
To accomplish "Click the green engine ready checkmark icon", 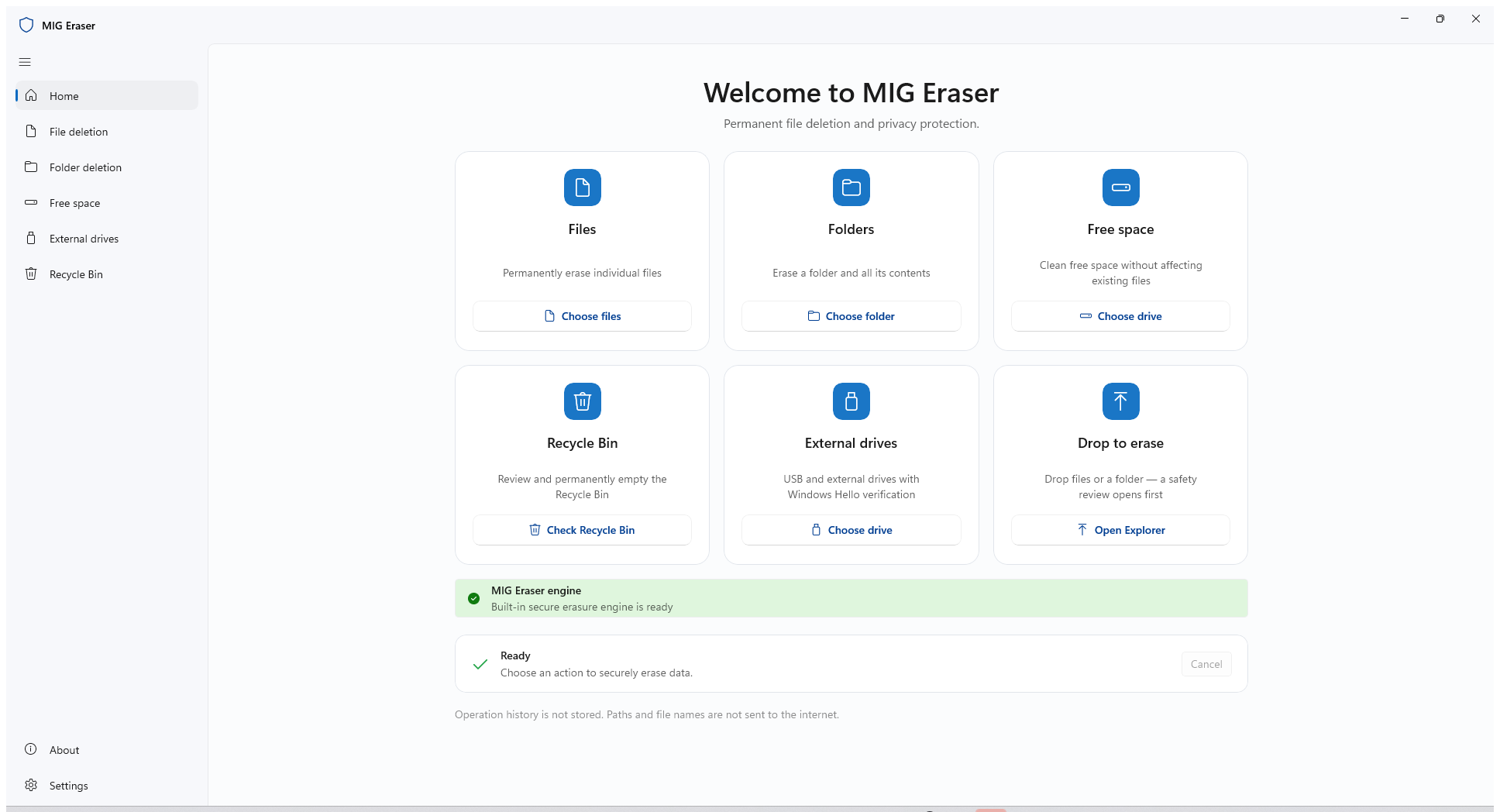I will [x=473, y=598].
